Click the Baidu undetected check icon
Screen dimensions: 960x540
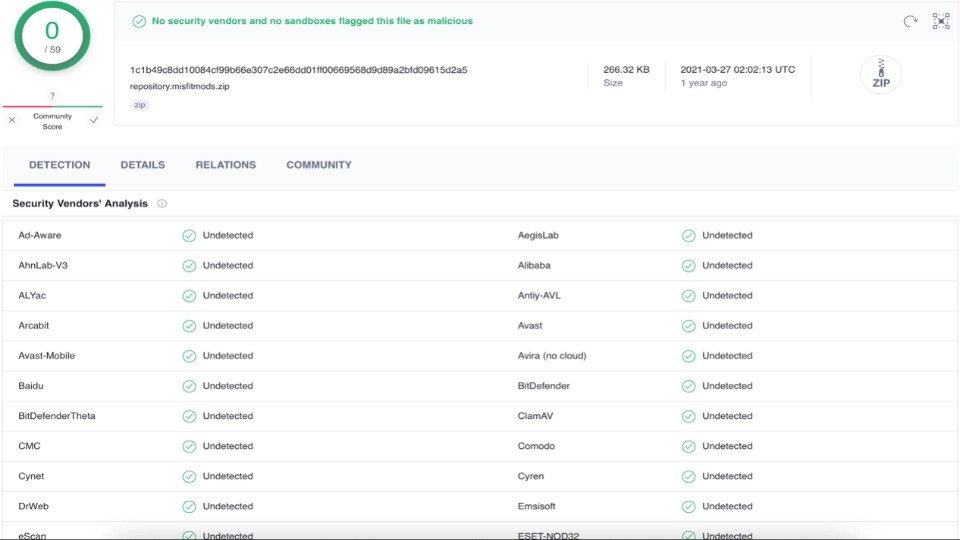[x=189, y=386]
